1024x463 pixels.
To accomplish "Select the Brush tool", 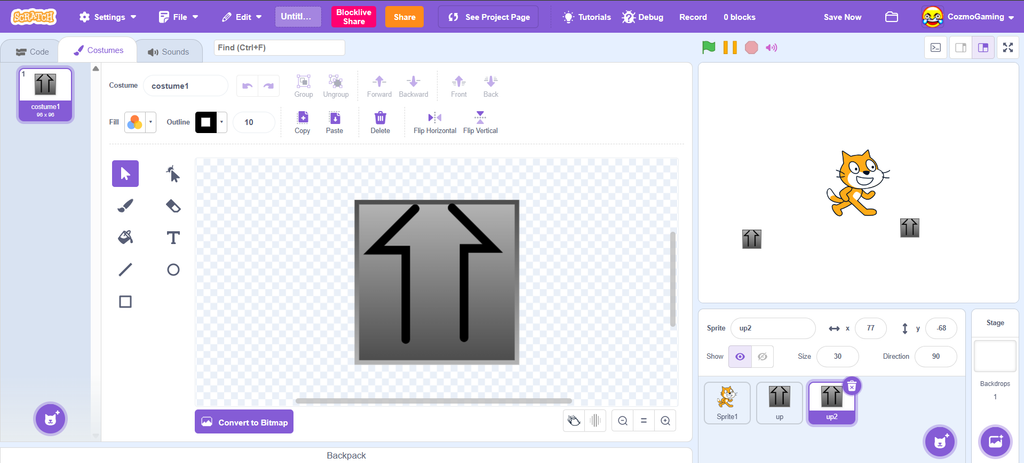I will (x=125, y=206).
